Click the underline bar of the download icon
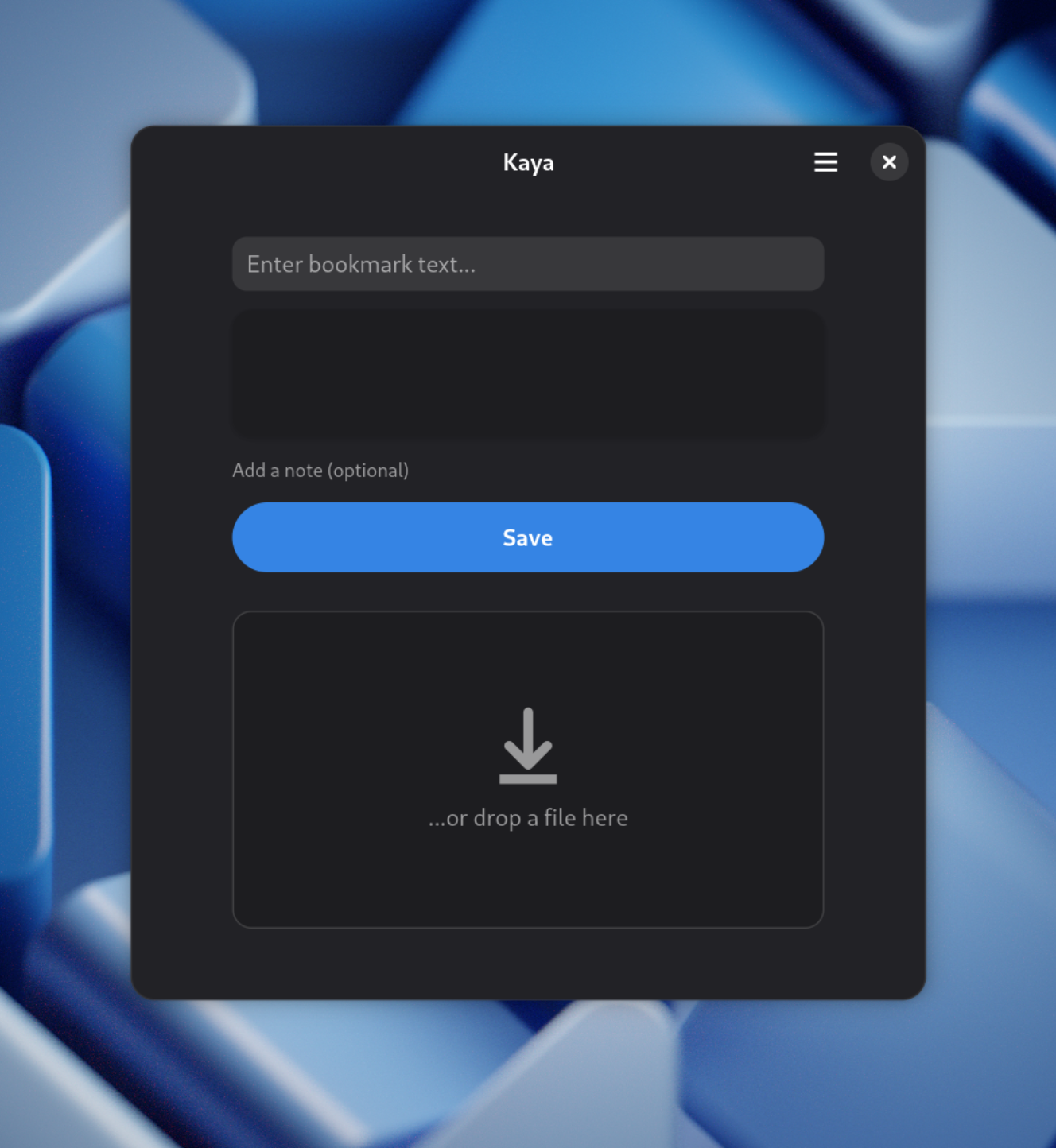 [528, 779]
